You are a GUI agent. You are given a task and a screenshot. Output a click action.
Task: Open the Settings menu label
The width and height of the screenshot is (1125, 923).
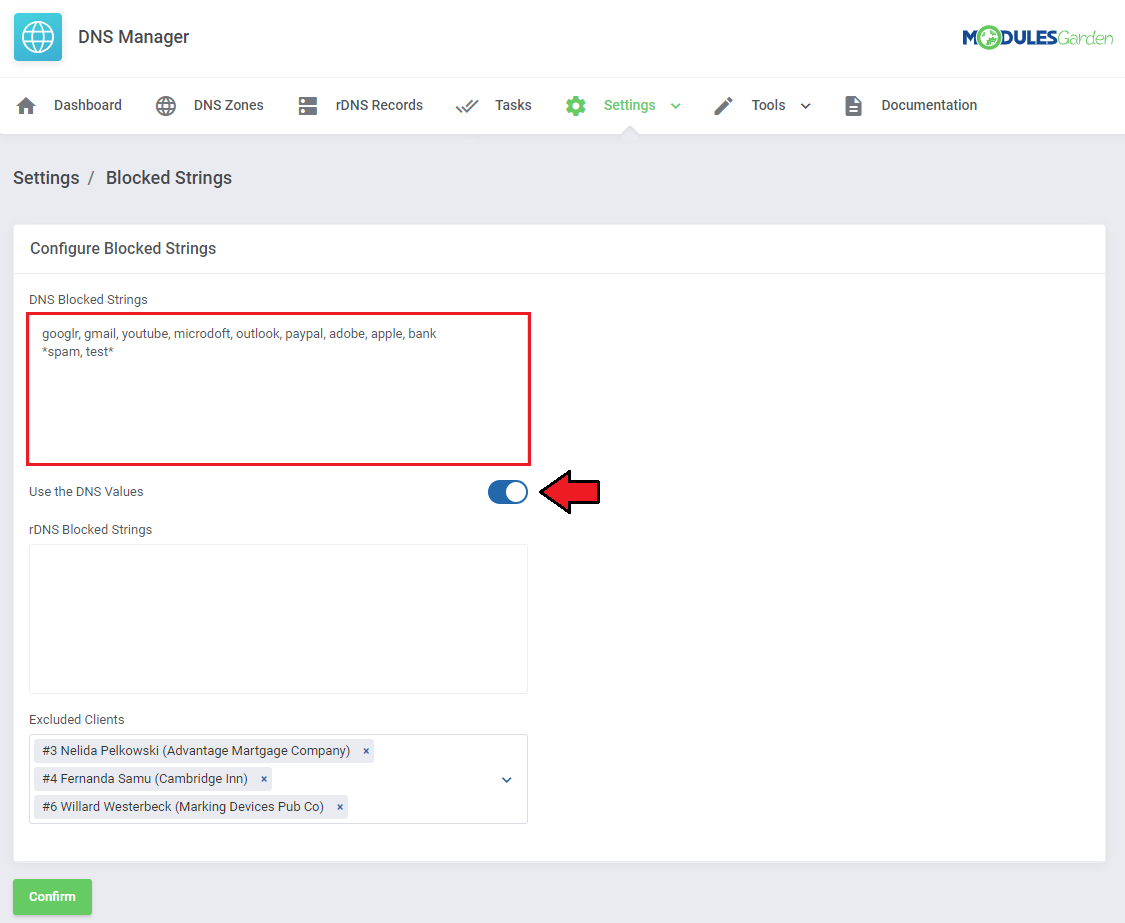click(x=629, y=106)
